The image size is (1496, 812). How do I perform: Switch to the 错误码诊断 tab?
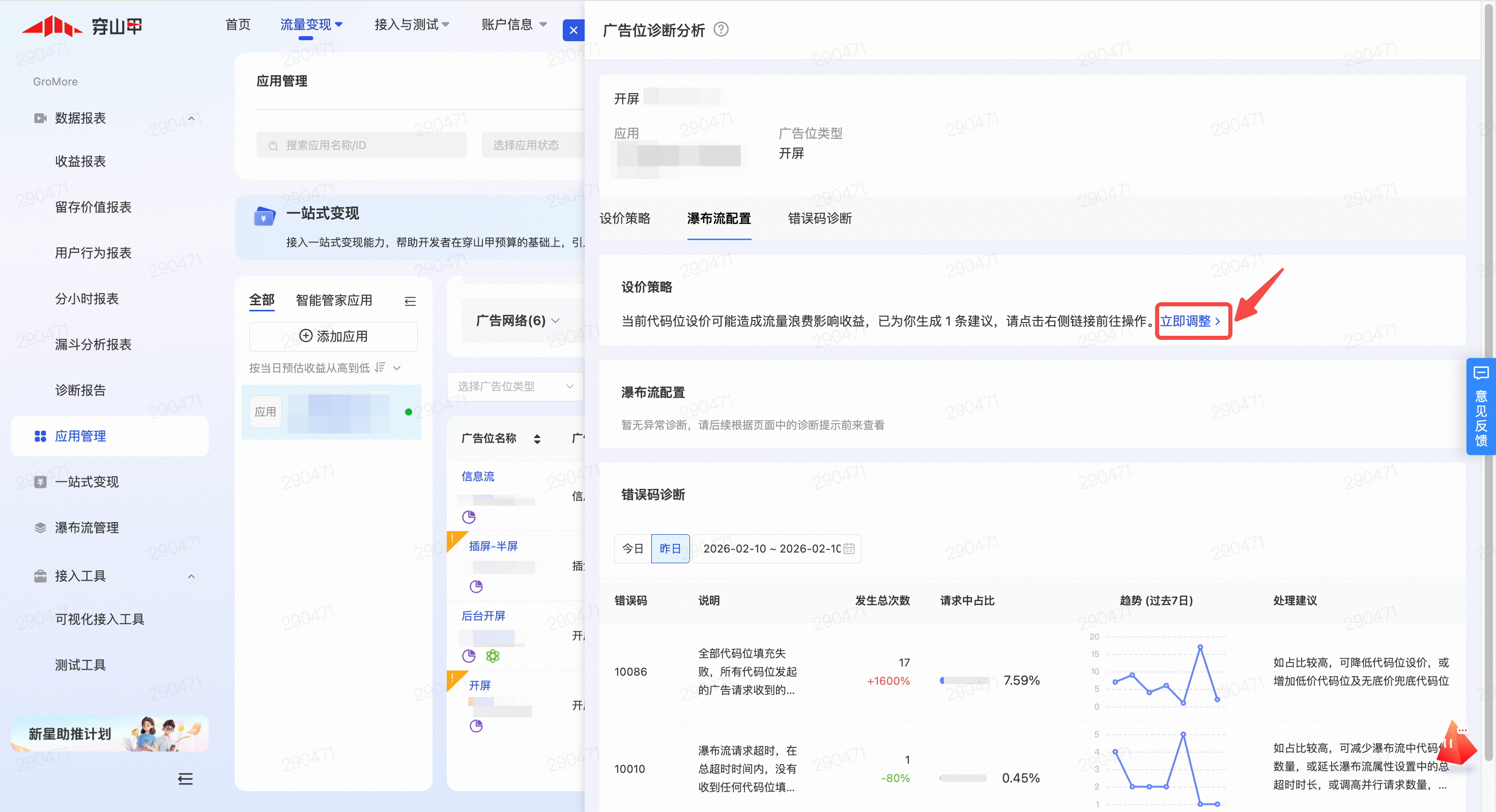819,218
